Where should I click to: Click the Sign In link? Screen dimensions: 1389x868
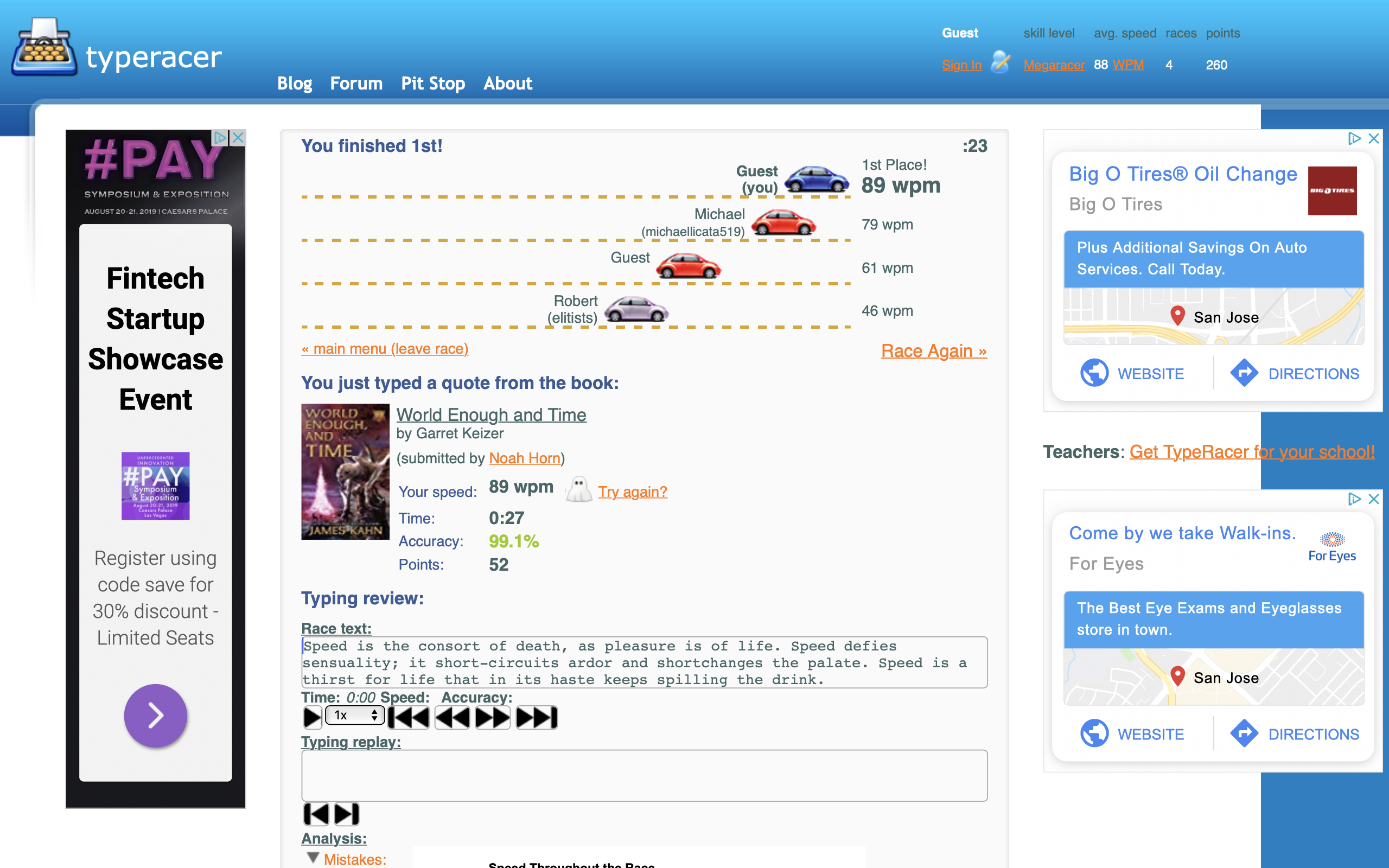coord(961,65)
